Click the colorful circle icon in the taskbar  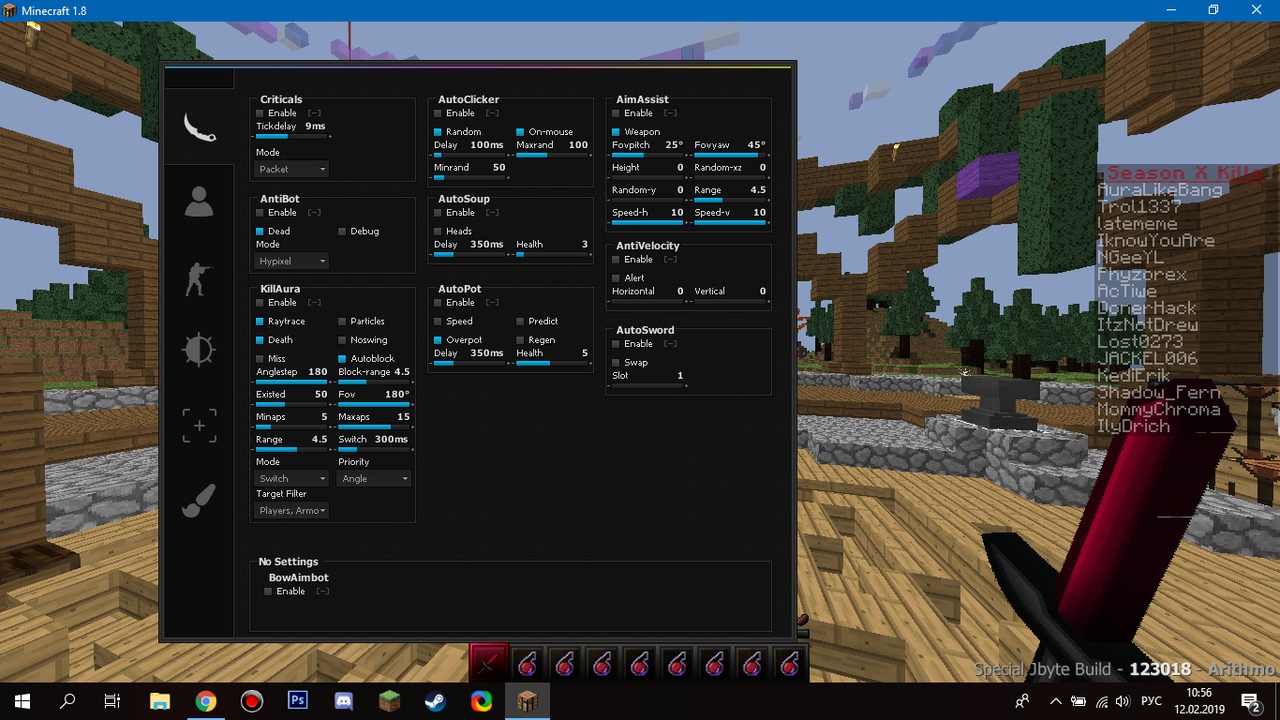pos(481,701)
